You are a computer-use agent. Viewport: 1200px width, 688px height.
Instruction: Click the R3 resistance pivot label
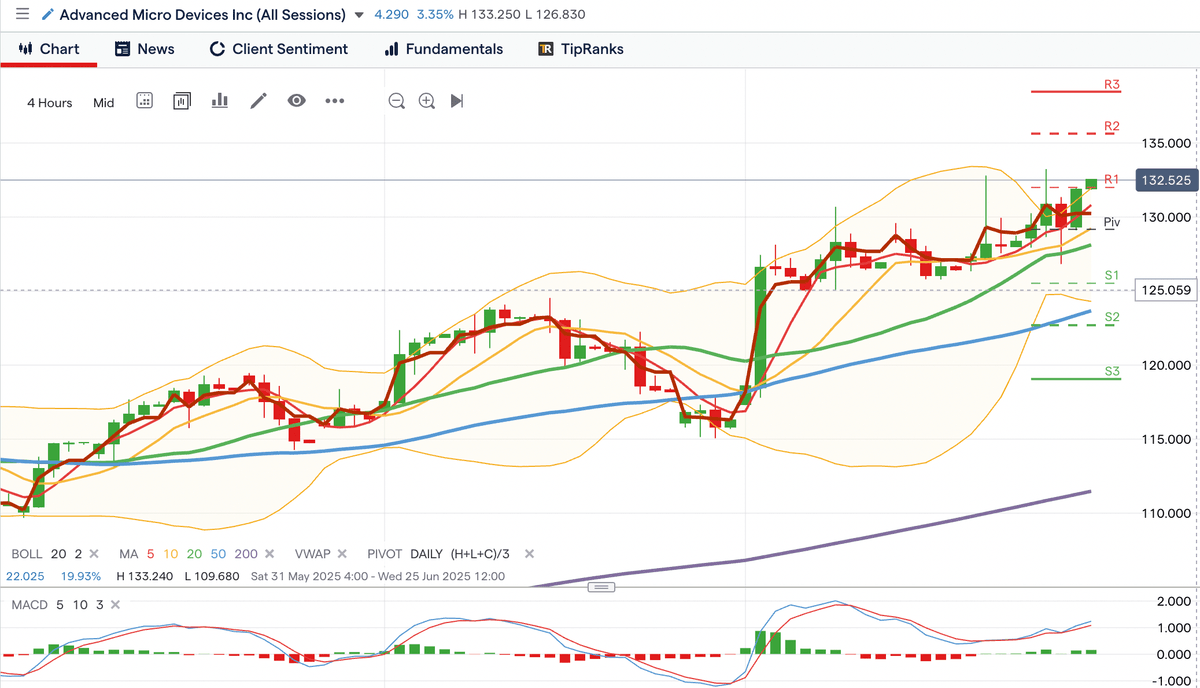[x=1111, y=85]
